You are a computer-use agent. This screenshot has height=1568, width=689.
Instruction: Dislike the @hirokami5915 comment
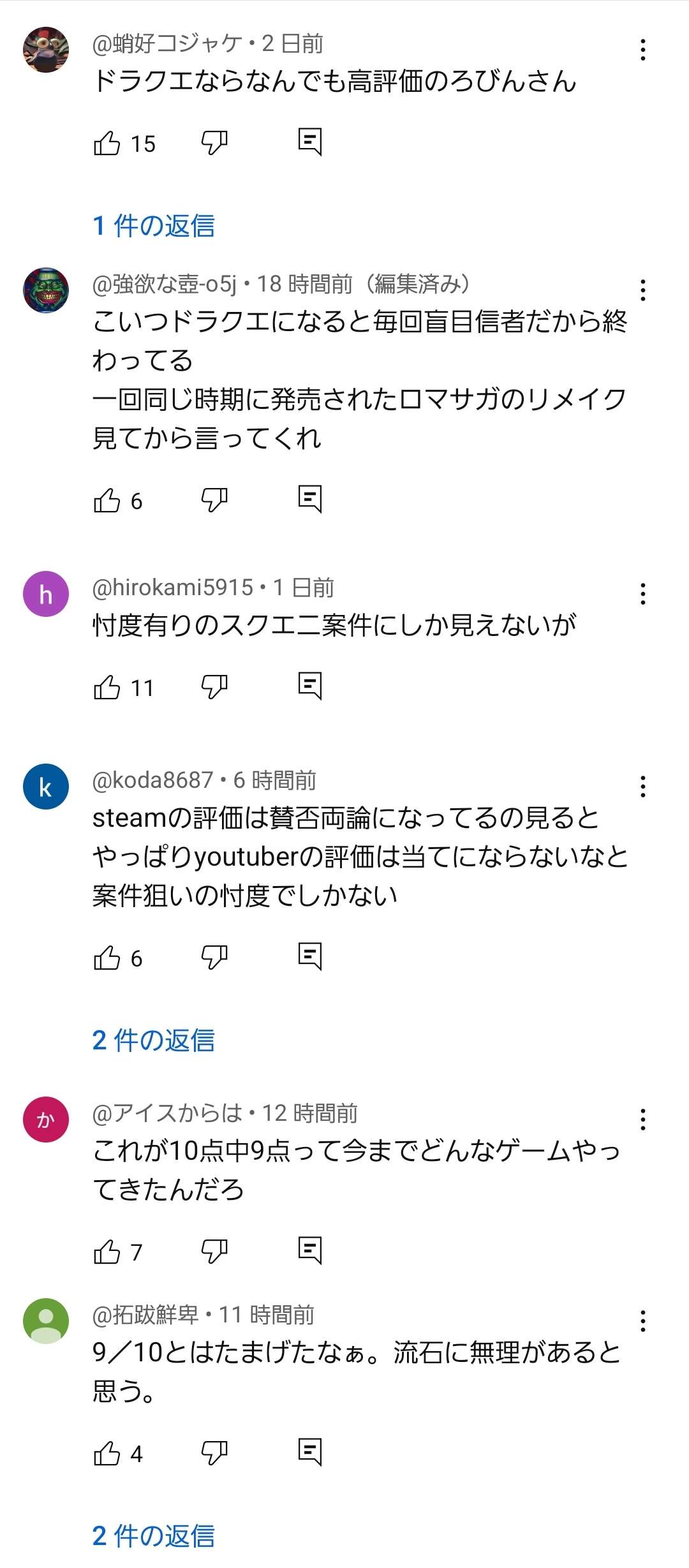214,687
